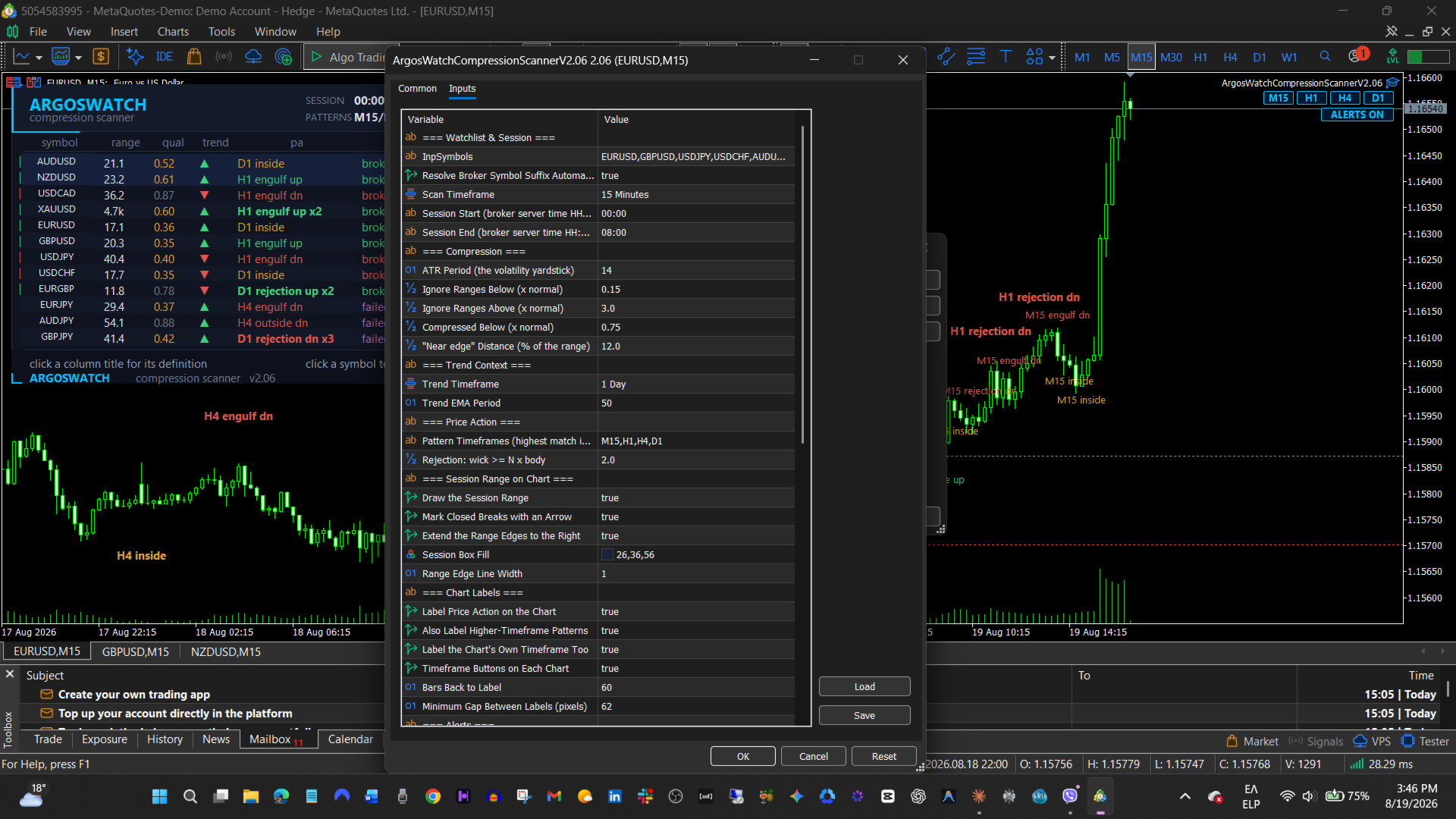Image resolution: width=1456 pixels, height=819 pixels.
Task: Click the inputs list vertical scrollbar
Action: click(x=802, y=284)
